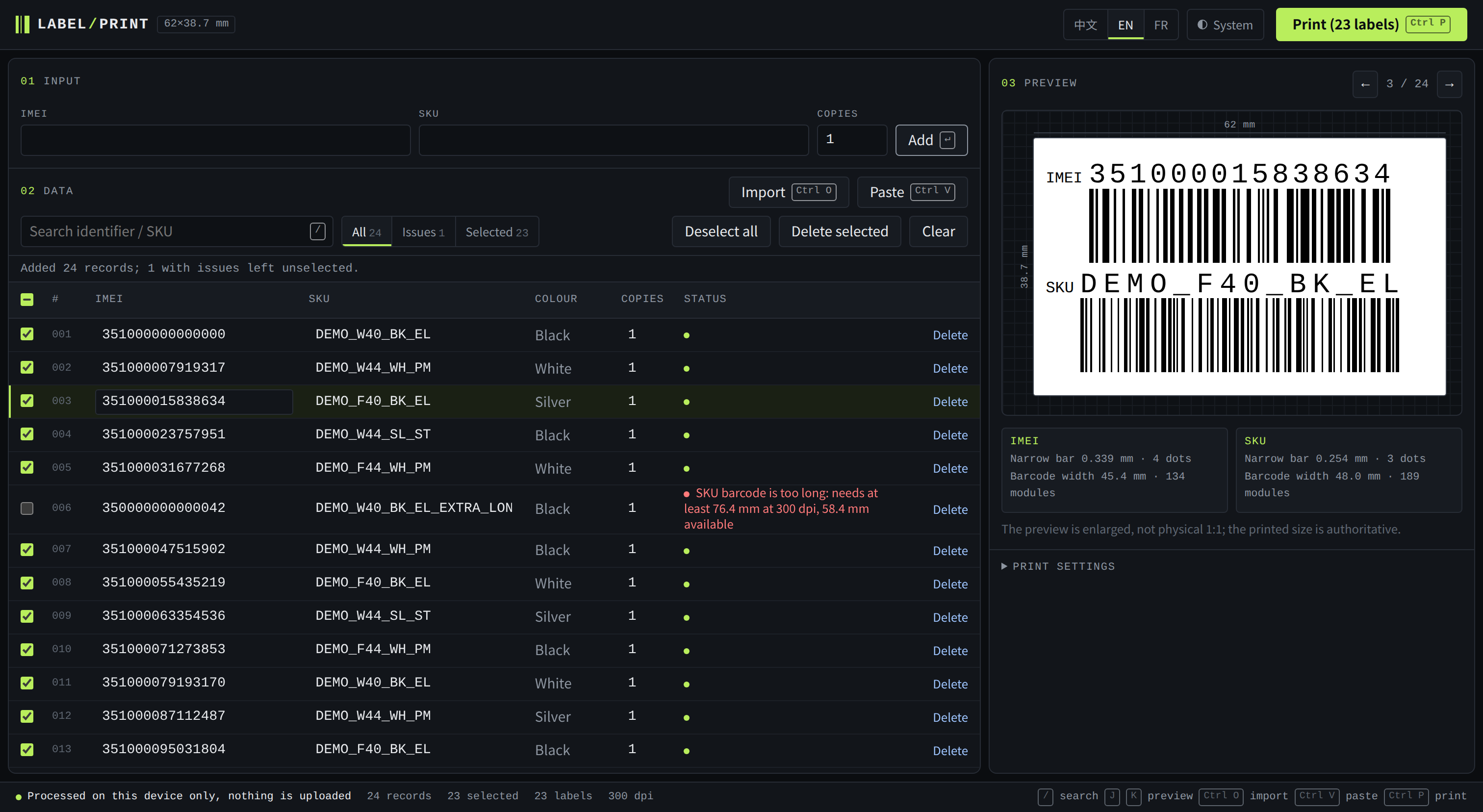Click Delete selected
This screenshot has width=1483, height=812.
[x=840, y=231]
